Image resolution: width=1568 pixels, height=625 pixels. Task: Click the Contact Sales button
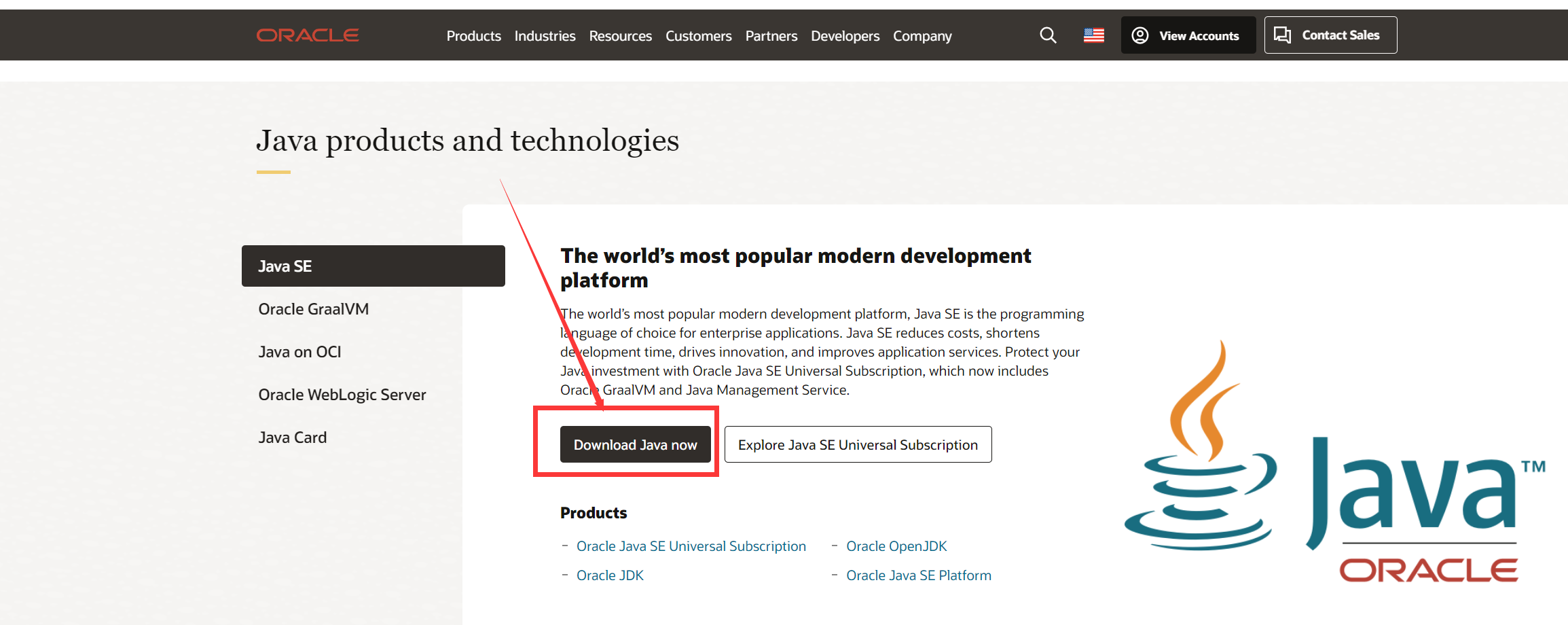click(x=1330, y=35)
